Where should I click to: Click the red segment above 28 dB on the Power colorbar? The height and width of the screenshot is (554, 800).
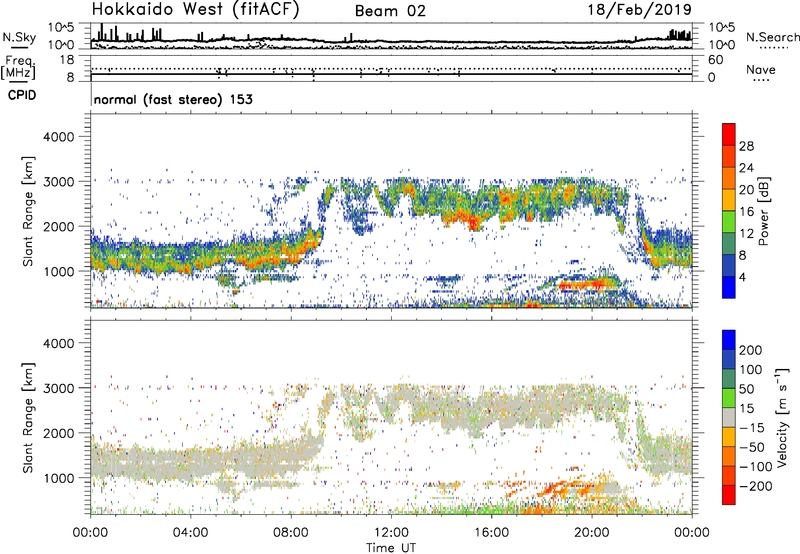[x=729, y=134]
